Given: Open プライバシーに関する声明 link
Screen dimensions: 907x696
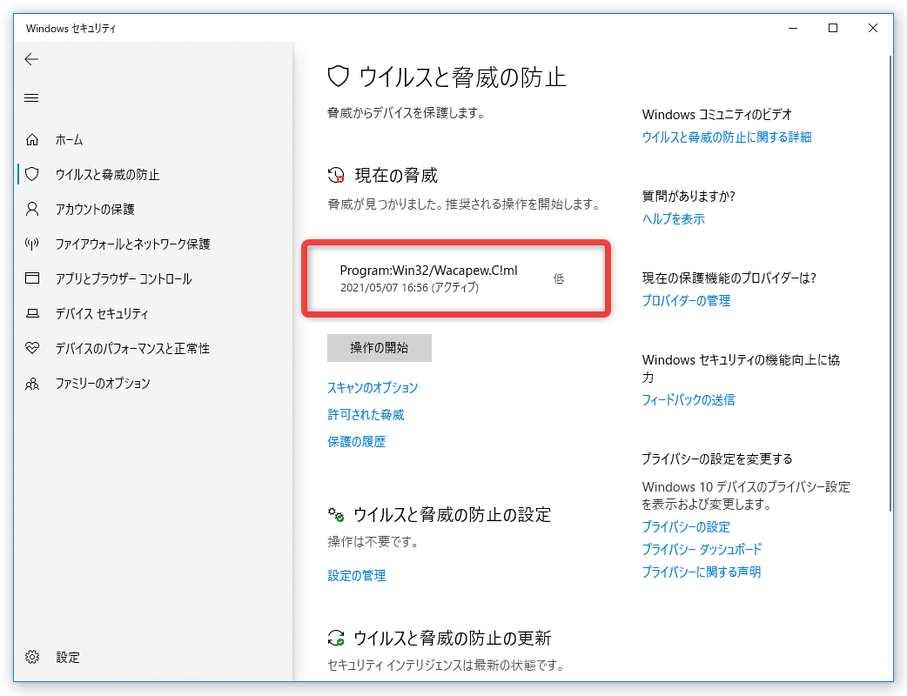Looking at the screenshot, I should tap(701, 572).
